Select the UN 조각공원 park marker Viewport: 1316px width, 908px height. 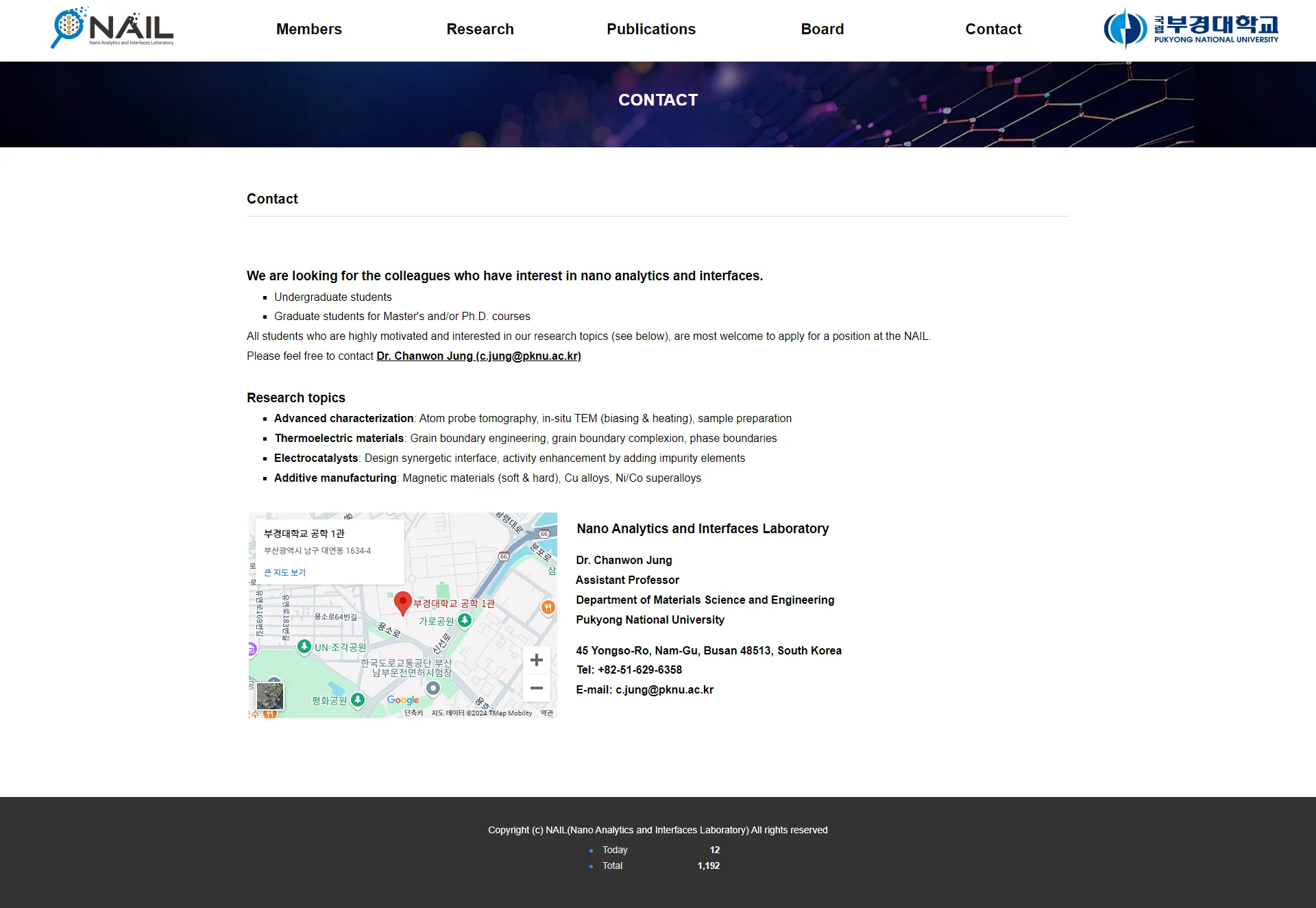click(x=304, y=646)
